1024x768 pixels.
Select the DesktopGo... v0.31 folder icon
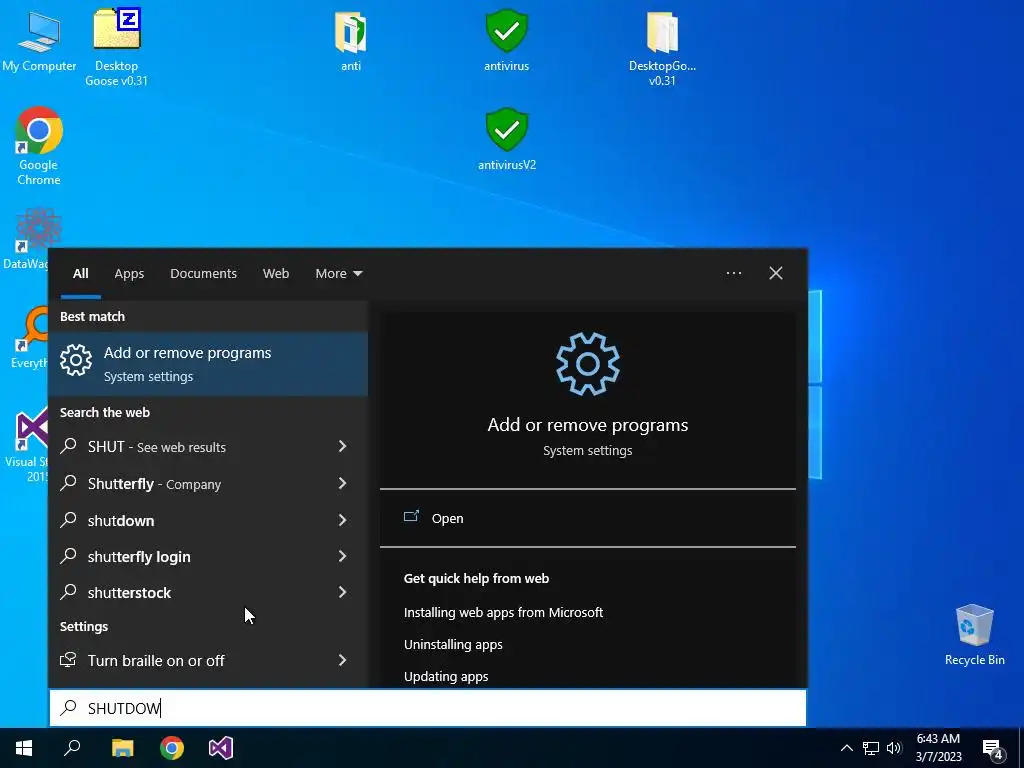(662, 47)
